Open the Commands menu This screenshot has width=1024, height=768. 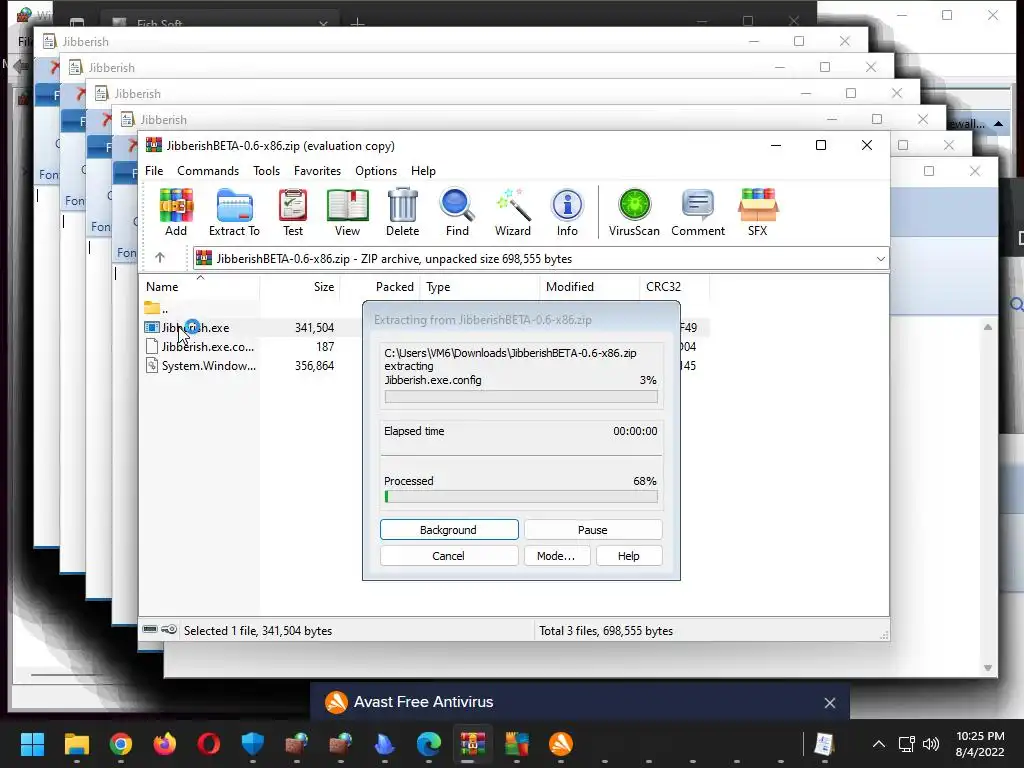208,170
